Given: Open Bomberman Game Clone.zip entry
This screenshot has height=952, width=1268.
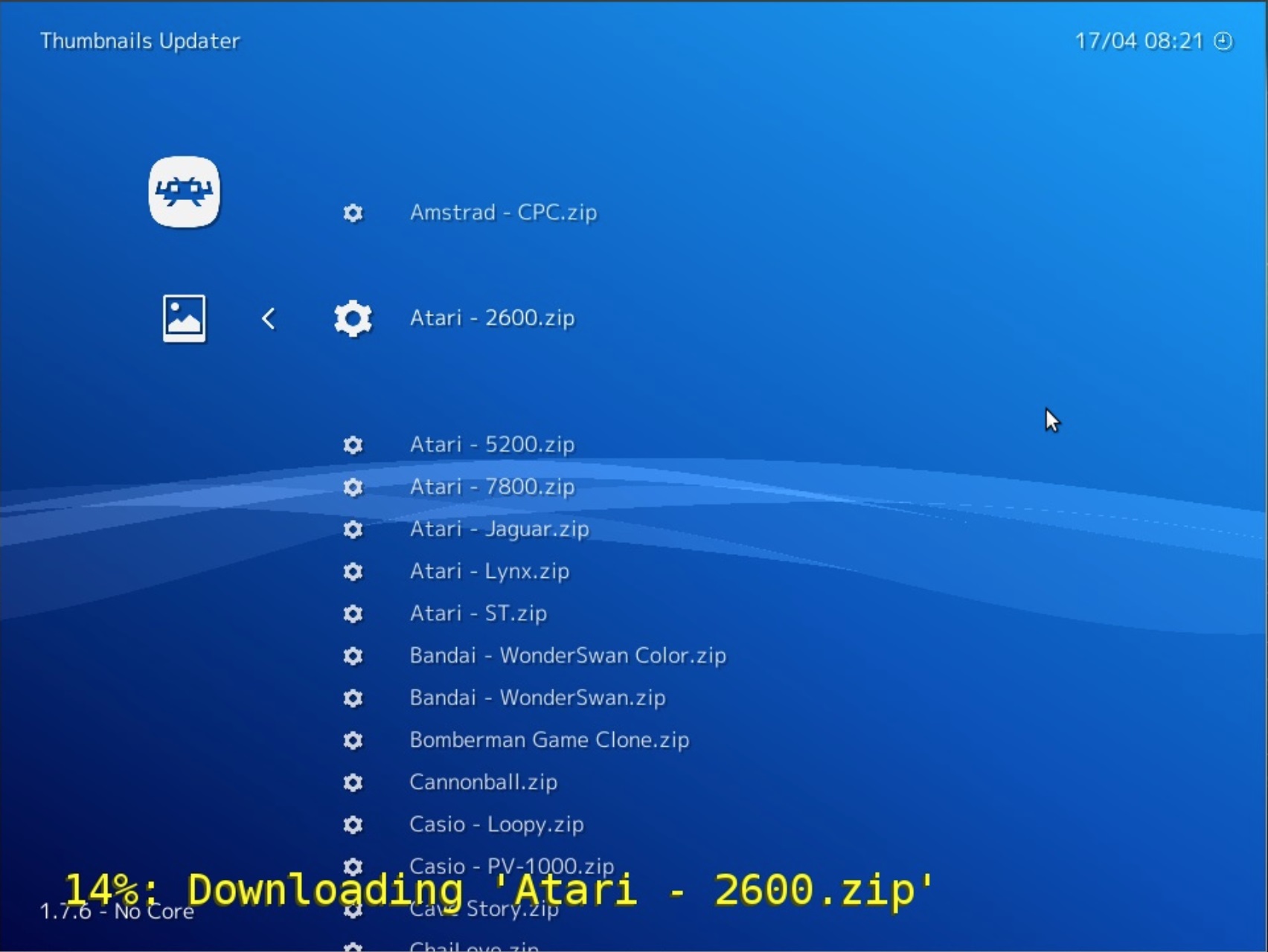Looking at the screenshot, I should [549, 740].
